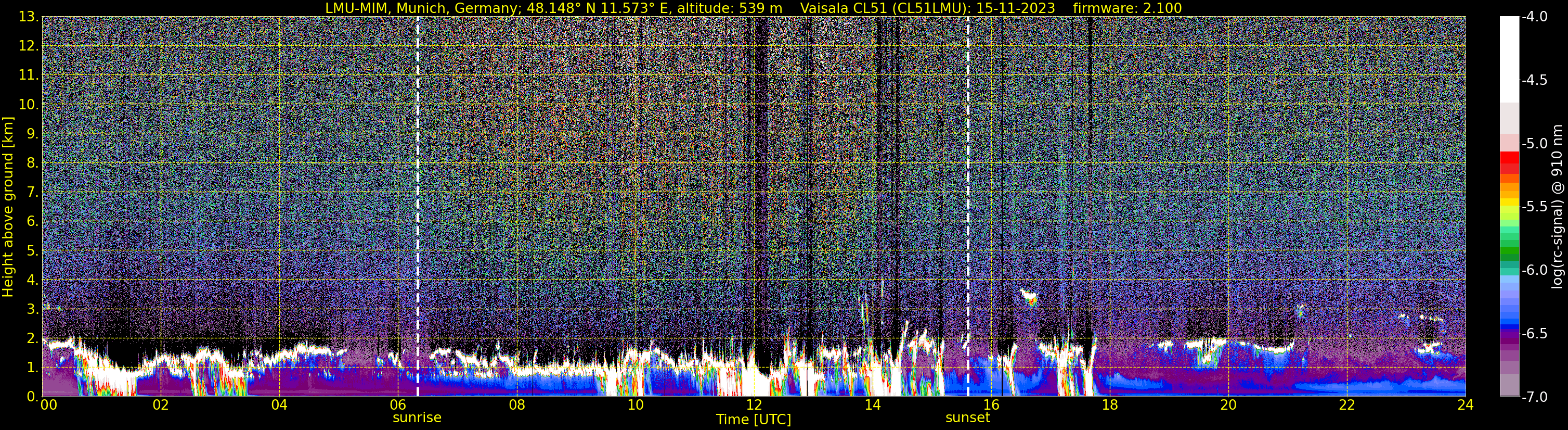Click the height tick label '1.'
1568x430 pixels.
click(32, 368)
